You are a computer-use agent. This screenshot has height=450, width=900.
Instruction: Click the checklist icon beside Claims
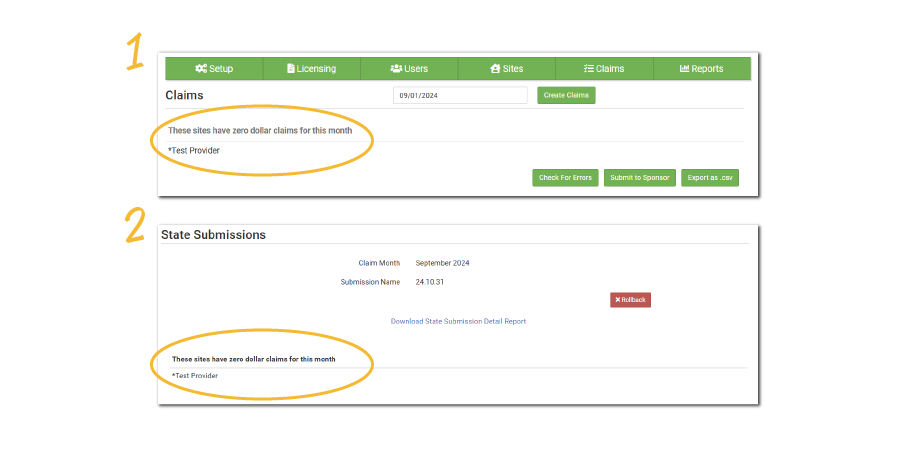(x=589, y=69)
